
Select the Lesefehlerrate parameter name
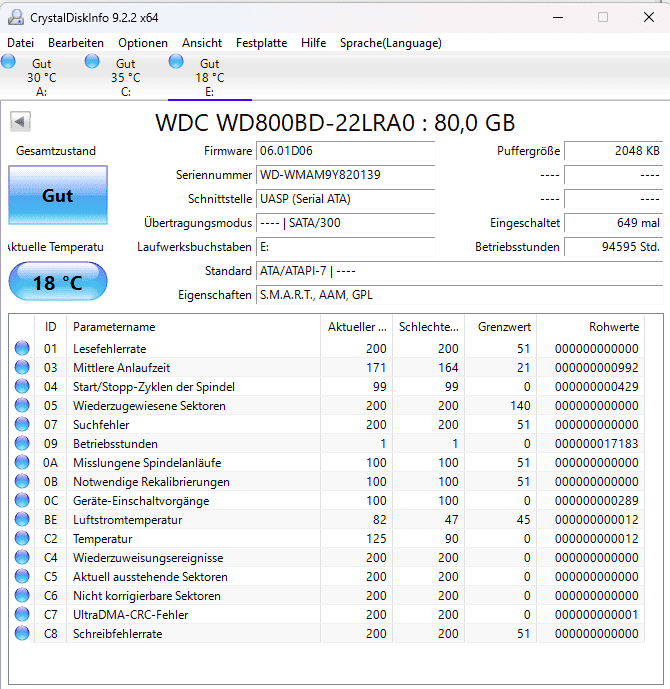tap(109, 349)
